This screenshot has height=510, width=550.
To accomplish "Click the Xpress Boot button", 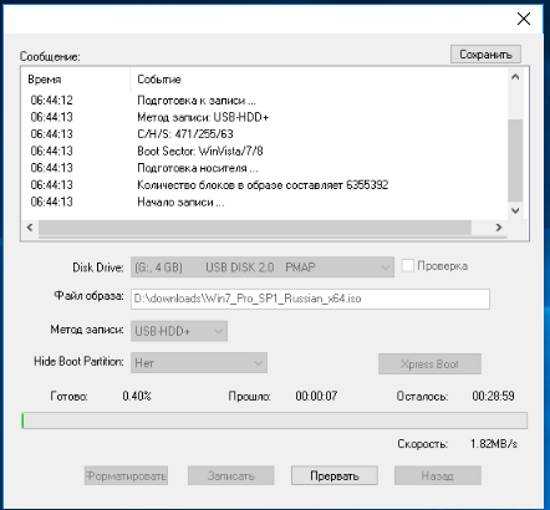I will [429, 364].
